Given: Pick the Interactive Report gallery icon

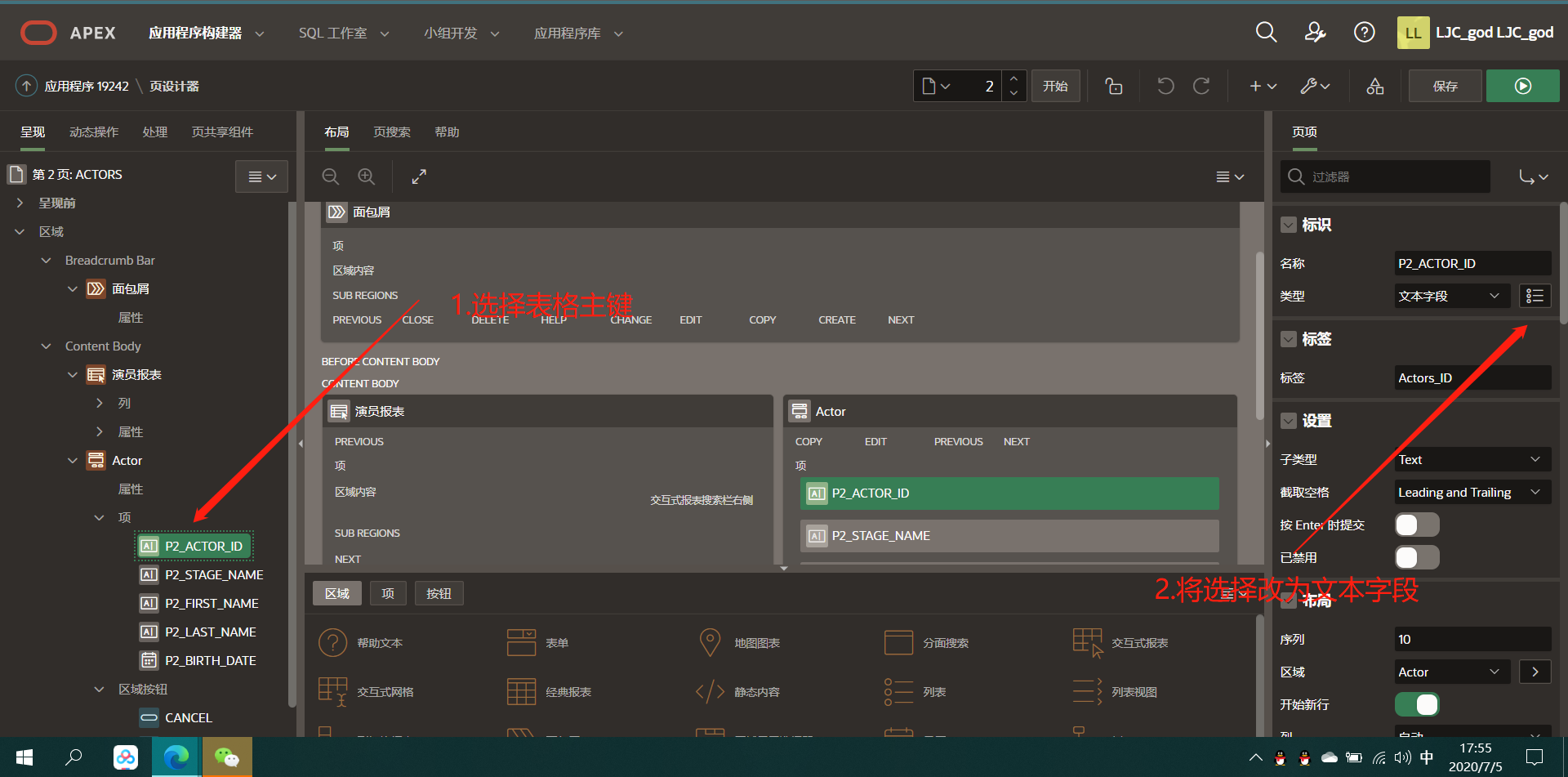Looking at the screenshot, I should [1087, 643].
